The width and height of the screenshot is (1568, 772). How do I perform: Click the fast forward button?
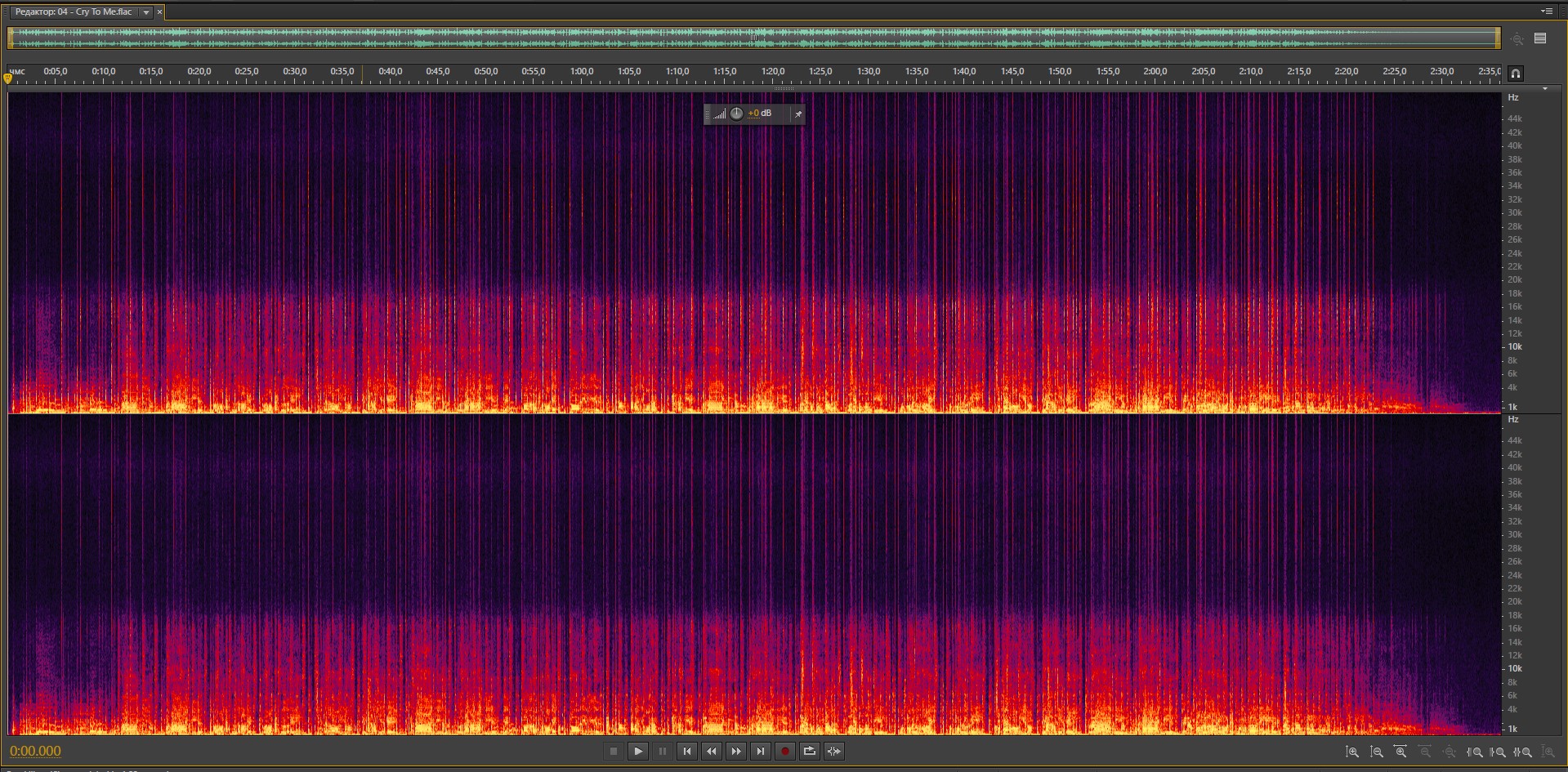pos(735,752)
